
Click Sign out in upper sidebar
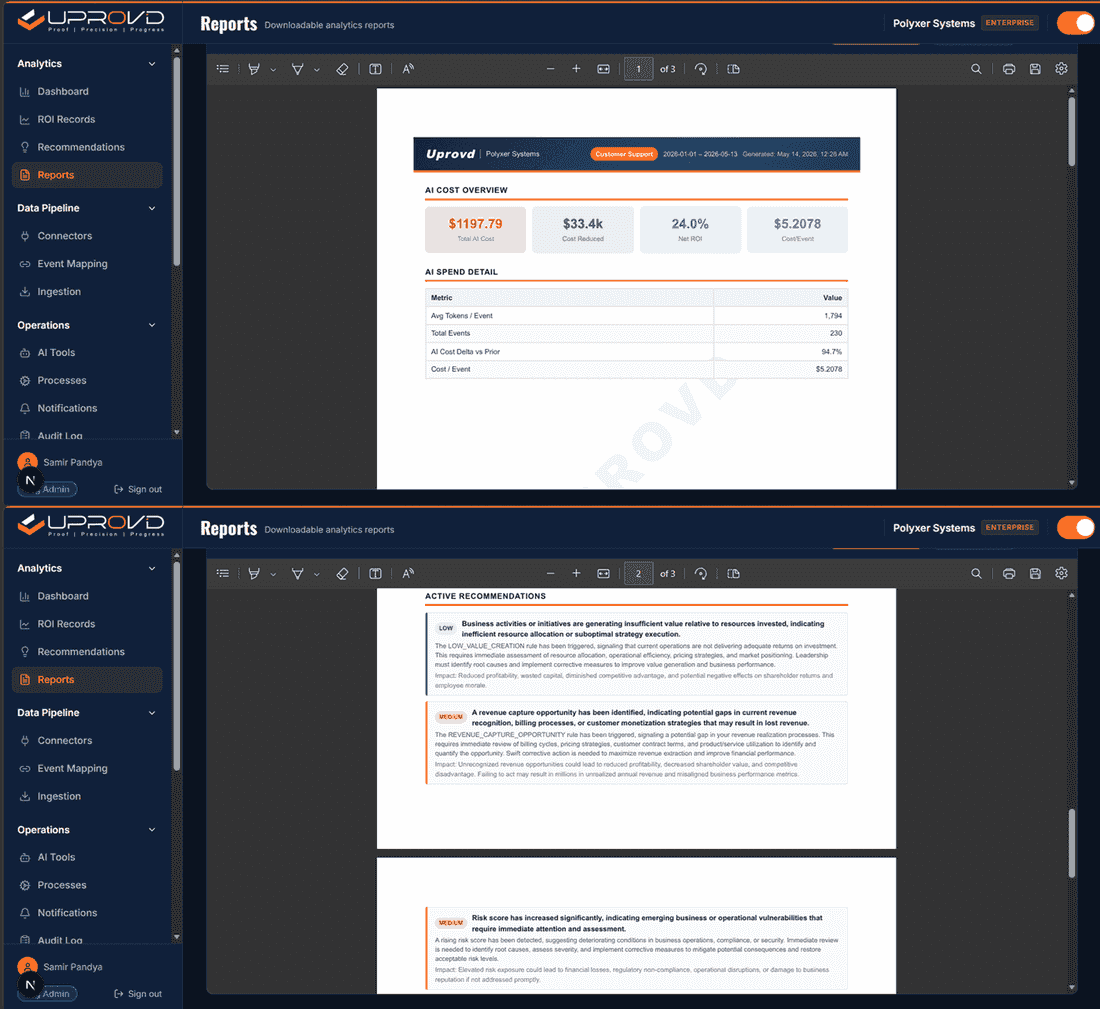tap(138, 489)
